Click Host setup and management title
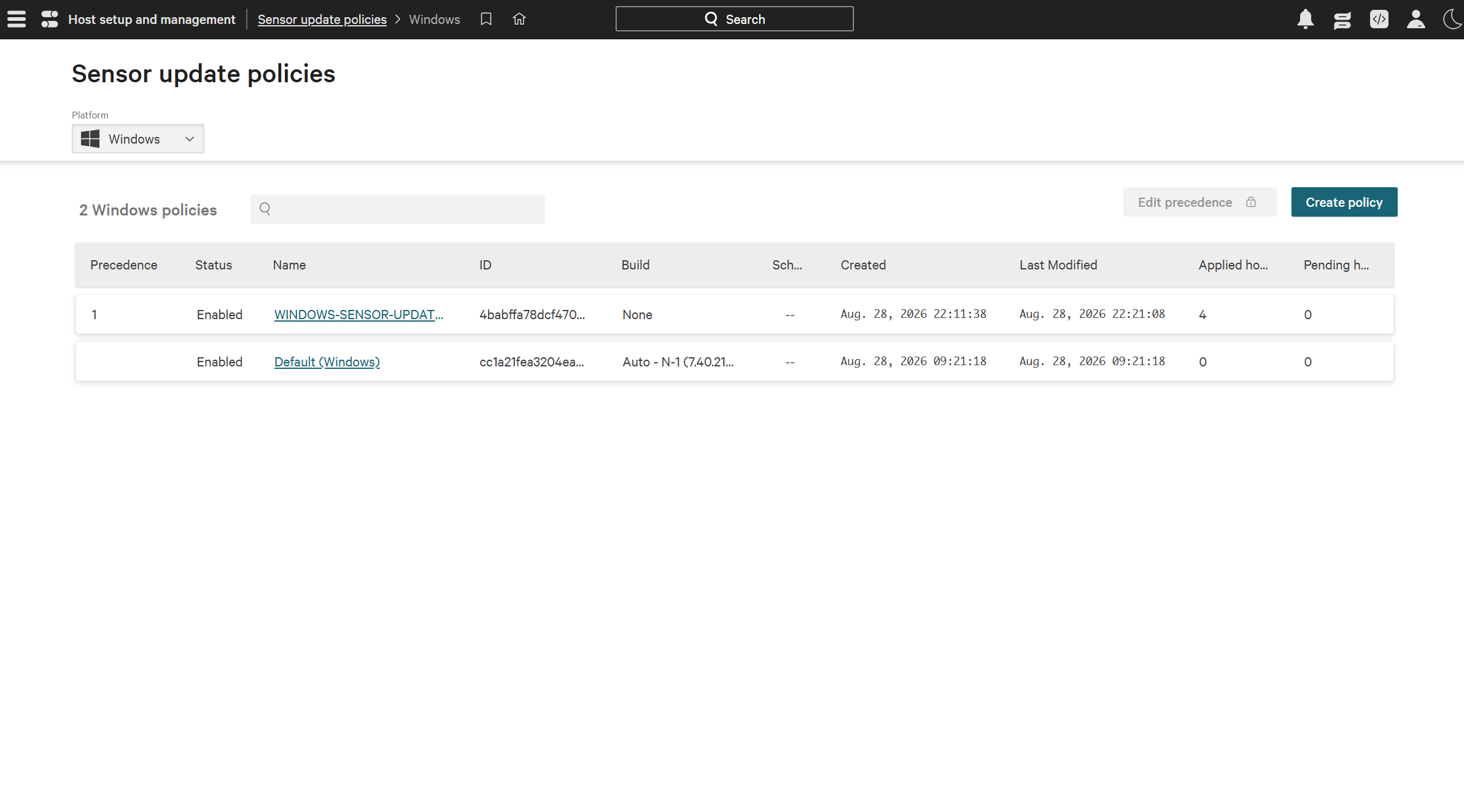 pyautogui.click(x=152, y=19)
